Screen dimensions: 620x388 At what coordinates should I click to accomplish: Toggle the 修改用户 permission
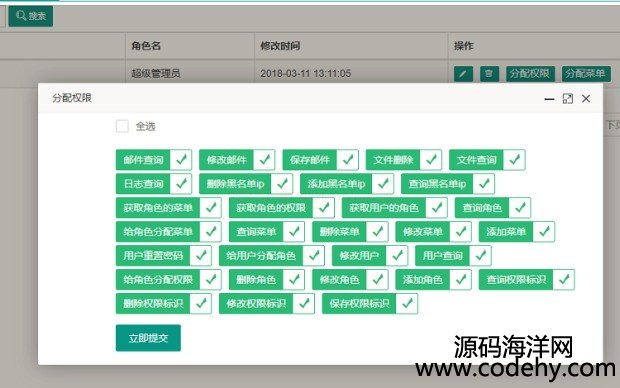tap(370, 256)
